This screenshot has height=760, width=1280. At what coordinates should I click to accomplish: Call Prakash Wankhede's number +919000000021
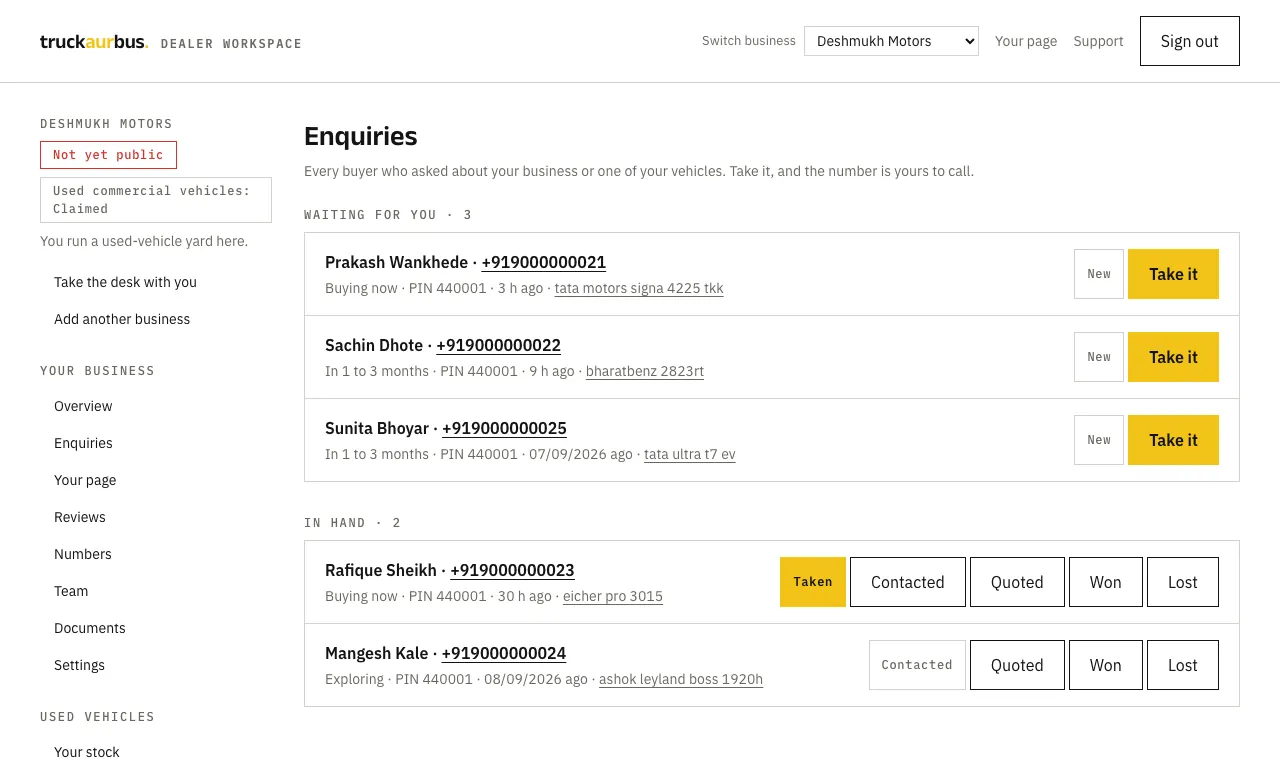pyautogui.click(x=543, y=262)
